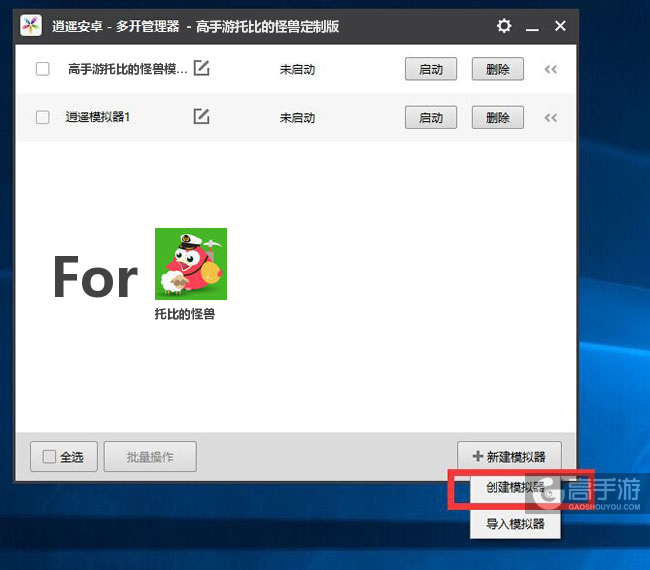
Task: Click the app logo in title bar
Action: click(31, 26)
